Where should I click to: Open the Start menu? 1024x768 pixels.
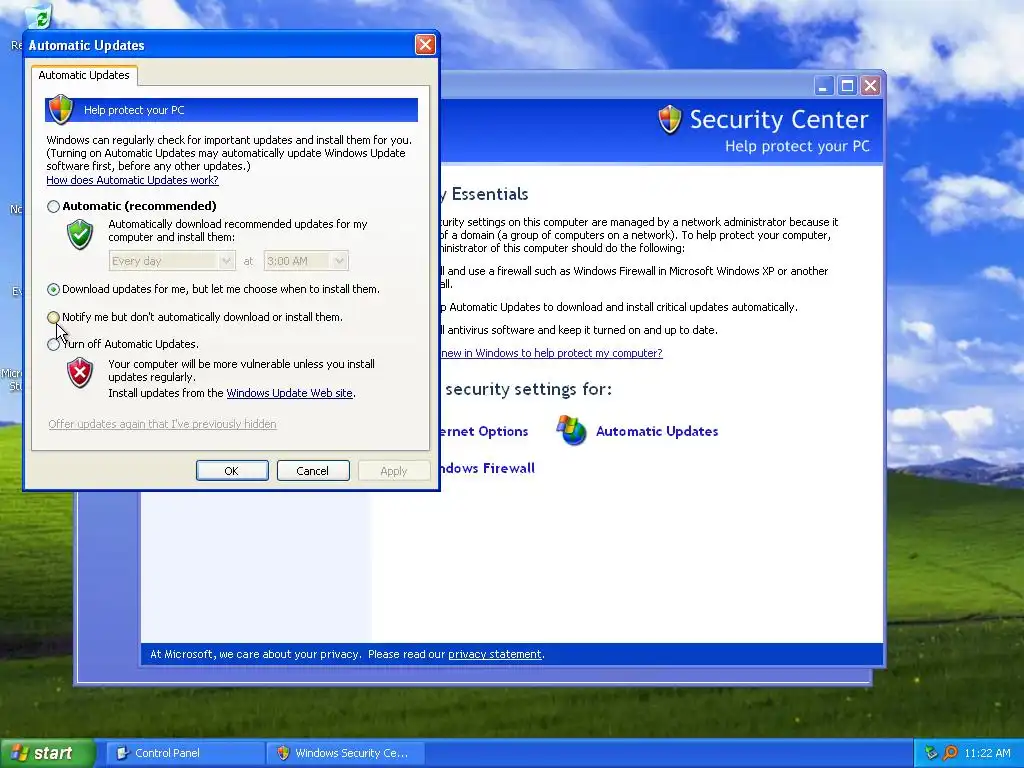click(x=47, y=753)
